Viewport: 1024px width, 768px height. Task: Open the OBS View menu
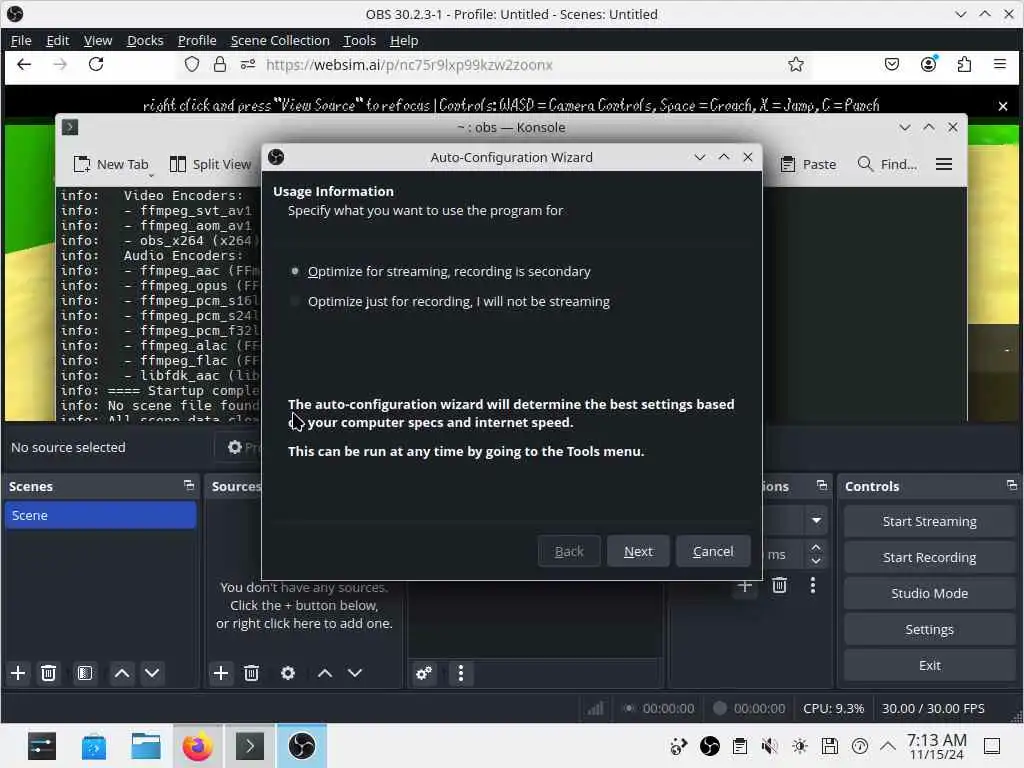tap(98, 40)
